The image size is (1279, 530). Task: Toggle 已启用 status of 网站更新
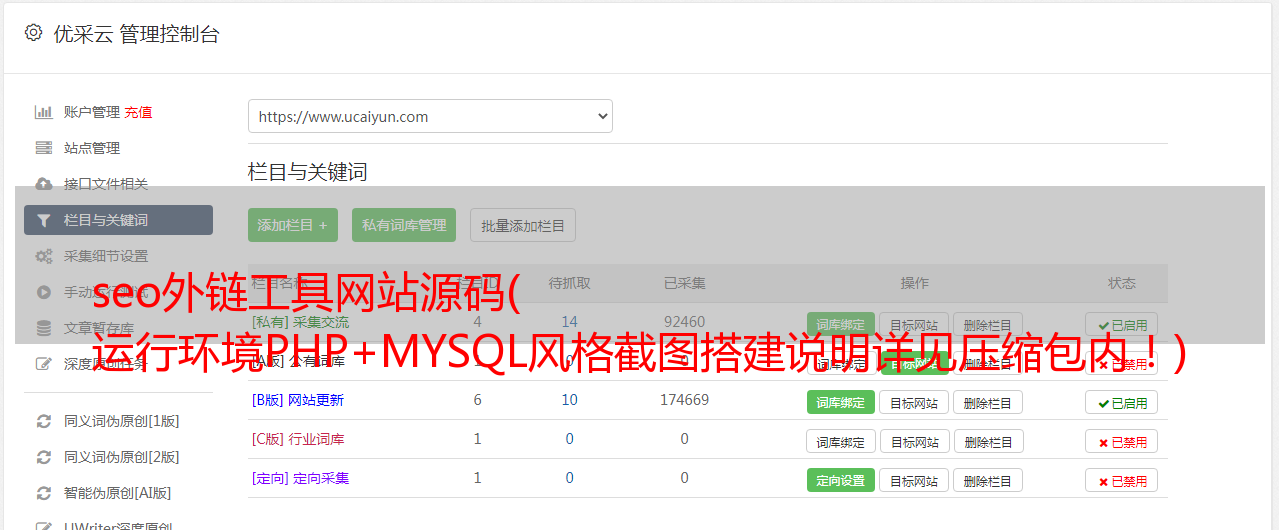click(1121, 402)
